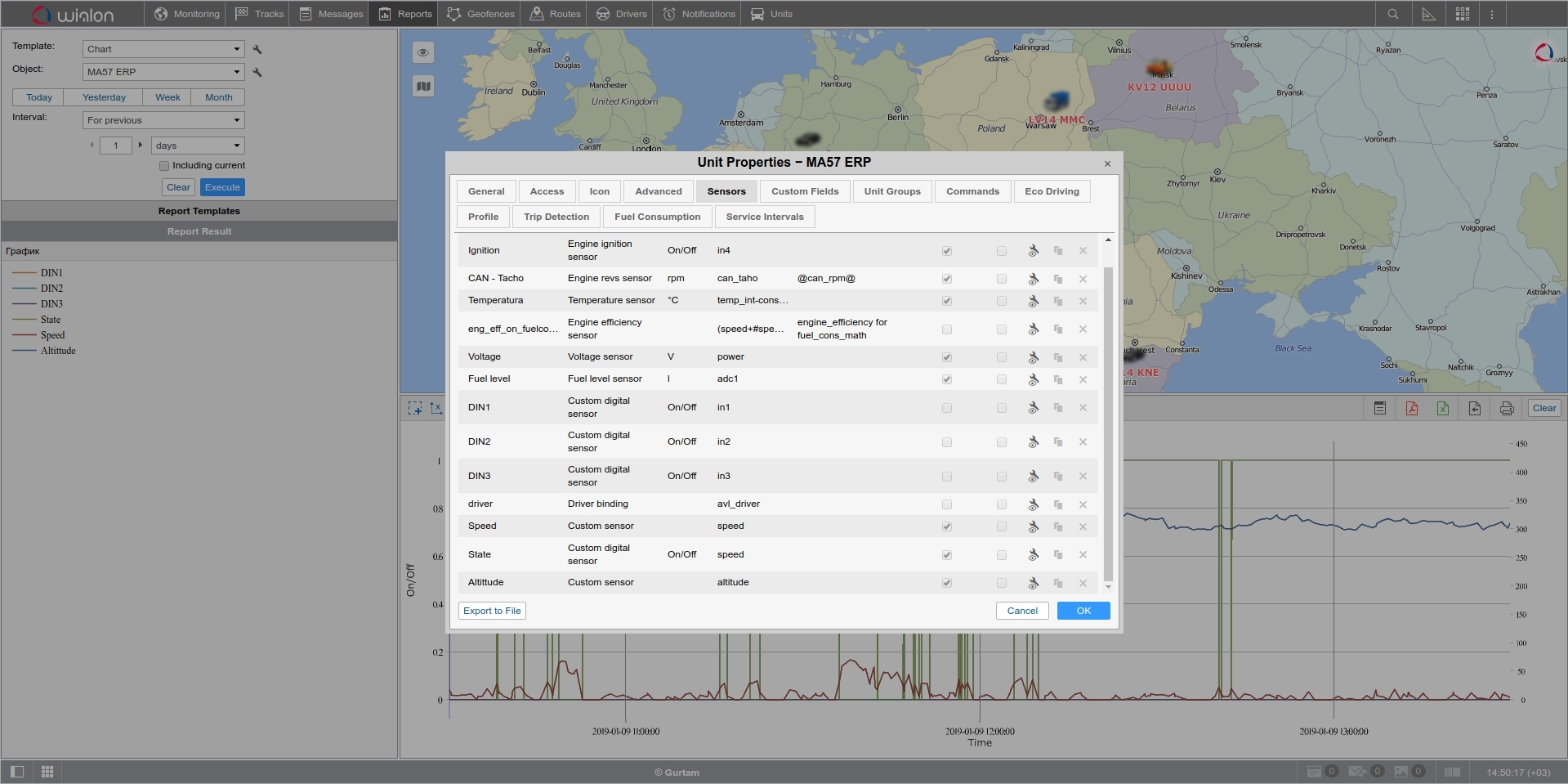
Task: Export the report to Excel file
Action: (x=1443, y=408)
